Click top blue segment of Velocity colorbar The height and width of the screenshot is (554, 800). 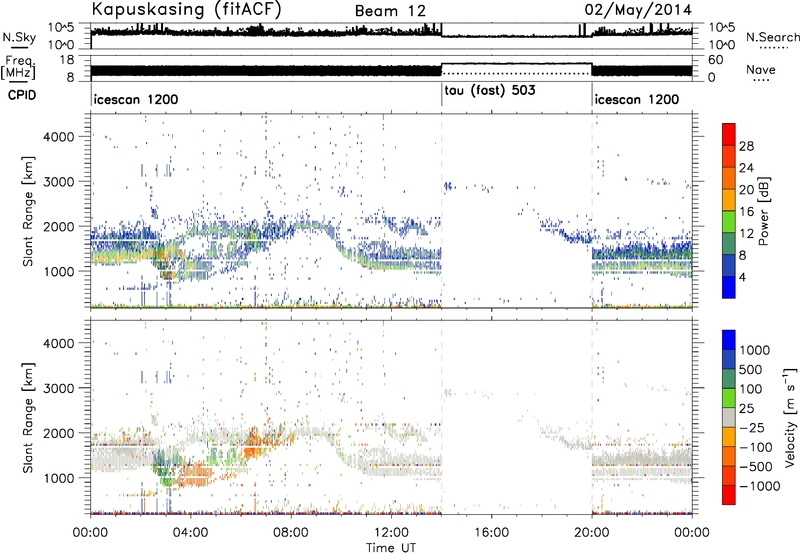(x=729, y=340)
